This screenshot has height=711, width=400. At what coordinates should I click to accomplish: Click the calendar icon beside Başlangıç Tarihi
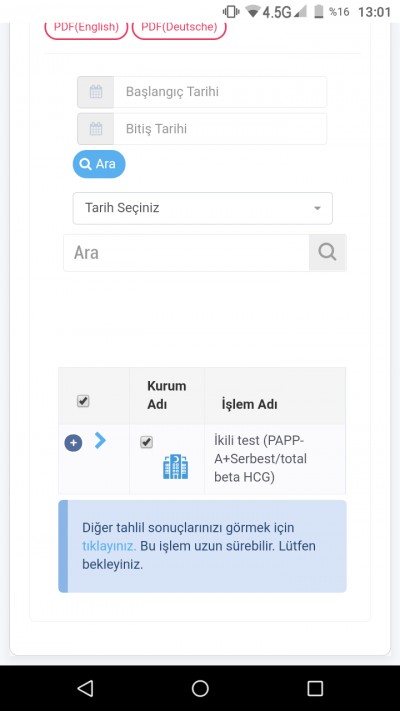point(96,92)
